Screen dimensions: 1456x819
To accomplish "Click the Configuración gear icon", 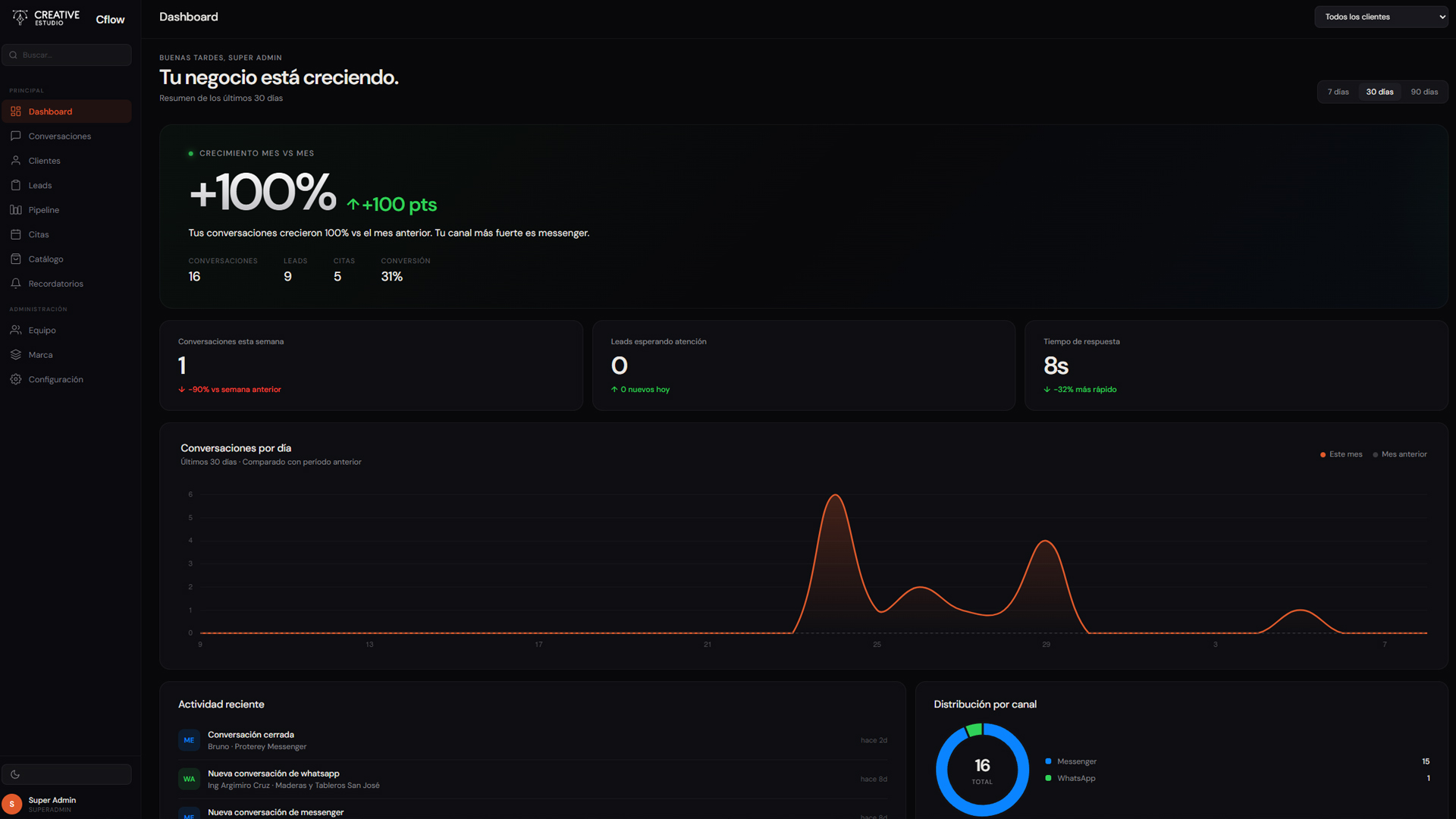I will [16, 379].
